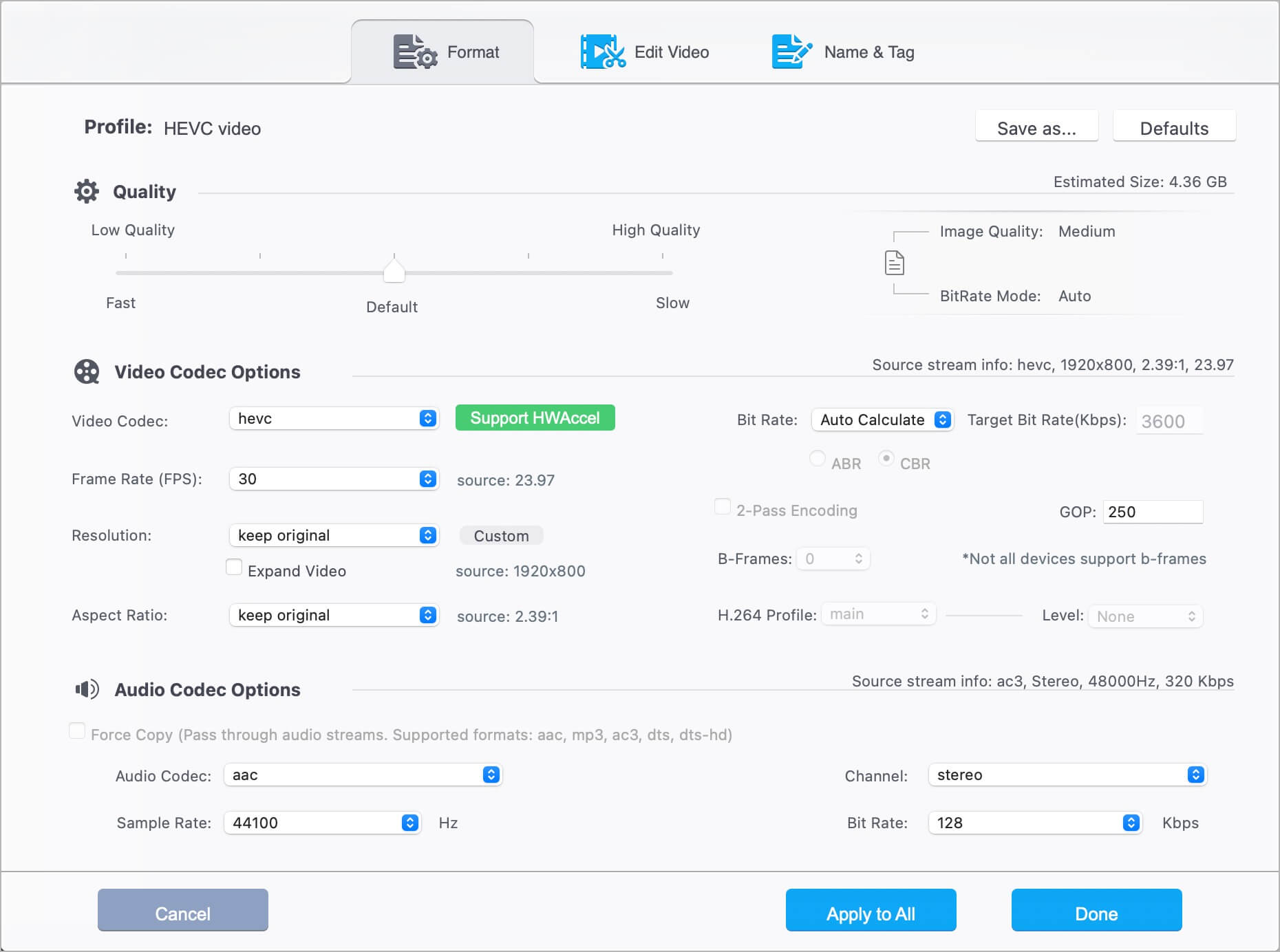Click the document icon beside Image Quality
The height and width of the screenshot is (952, 1280).
[894, 263]
